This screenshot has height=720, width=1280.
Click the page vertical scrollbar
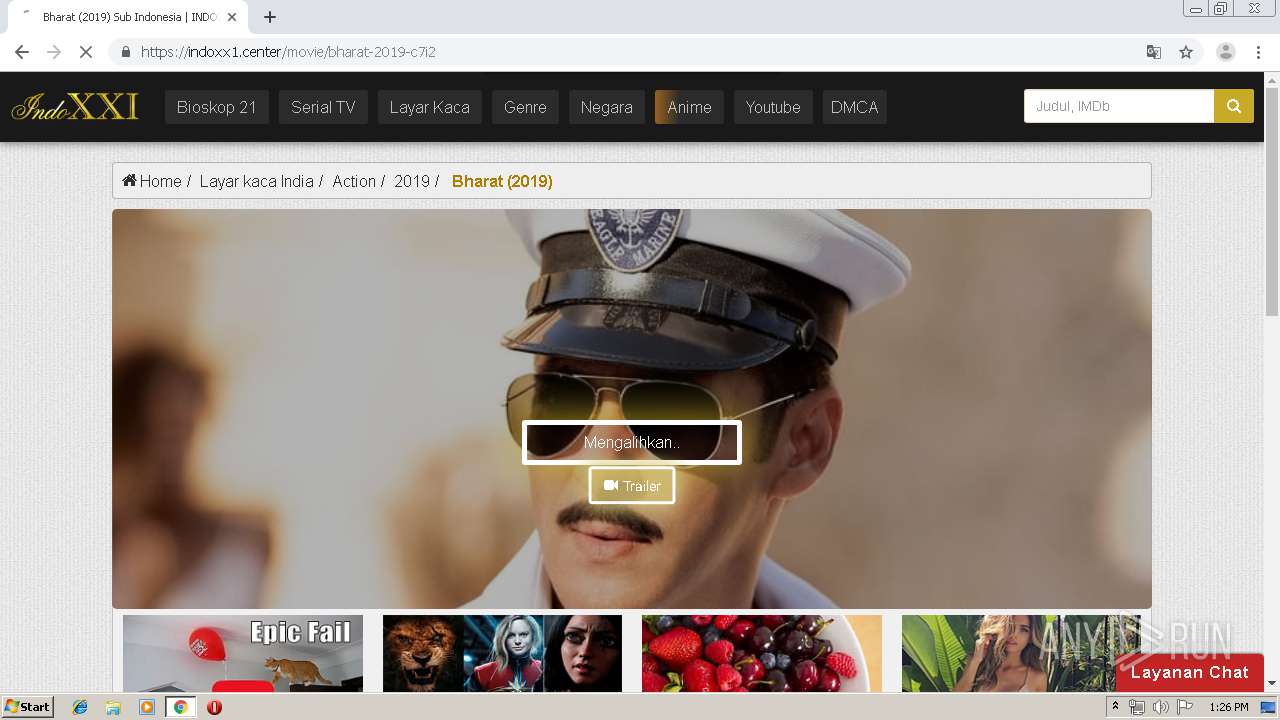tap(1272, 200)
